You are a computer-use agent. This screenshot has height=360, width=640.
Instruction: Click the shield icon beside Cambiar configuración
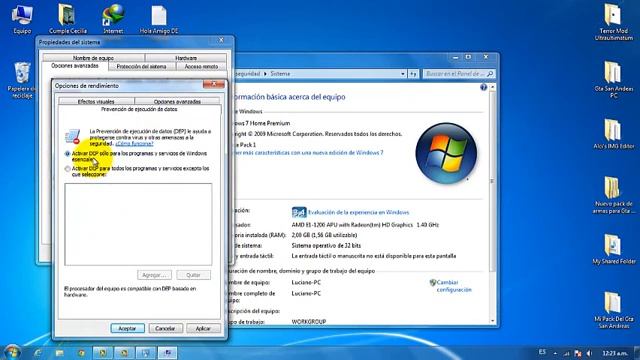click(433, 282)
